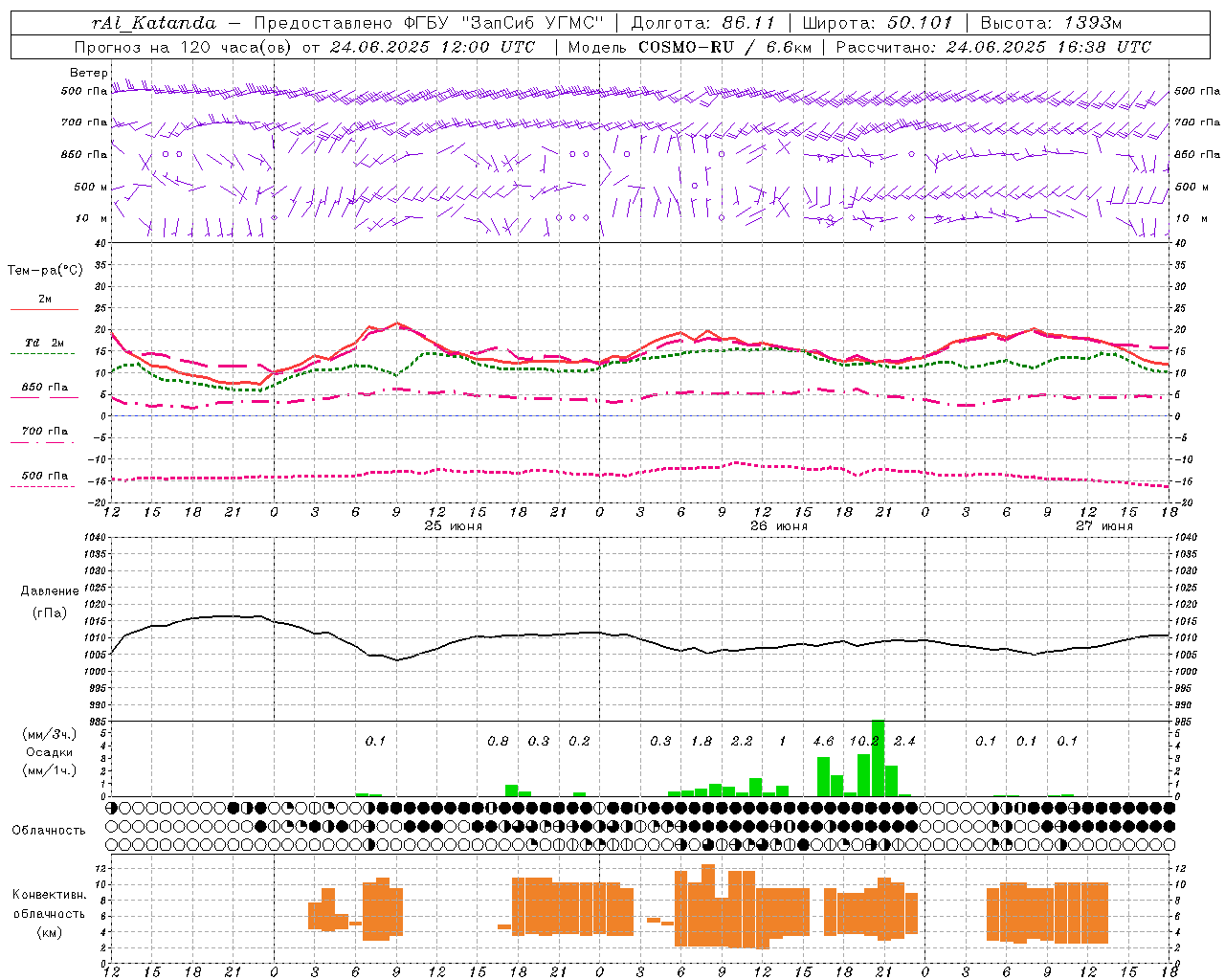Select the 4.6 precipitation total value
Viewport: 1225px width, 980px height.
823,741
